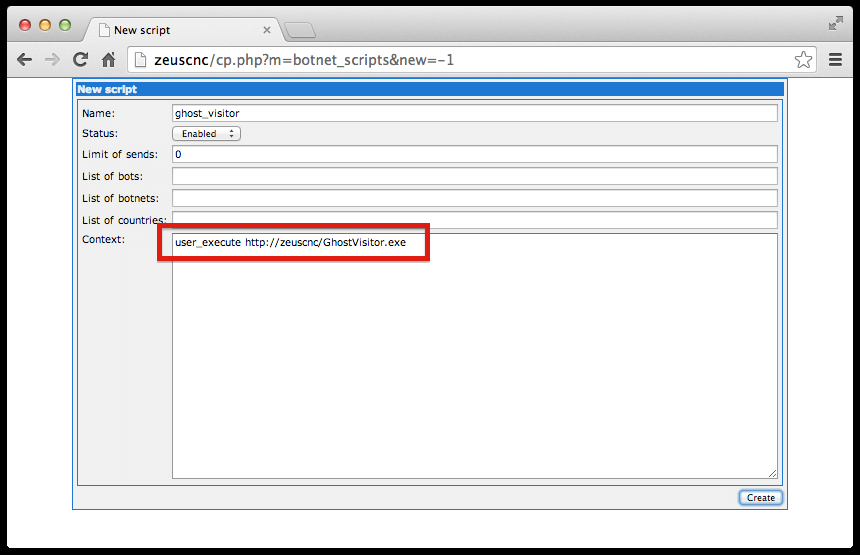This screenshot has height=555, width=860.
Task: Click the address bar URL
Action: [304, 60]
